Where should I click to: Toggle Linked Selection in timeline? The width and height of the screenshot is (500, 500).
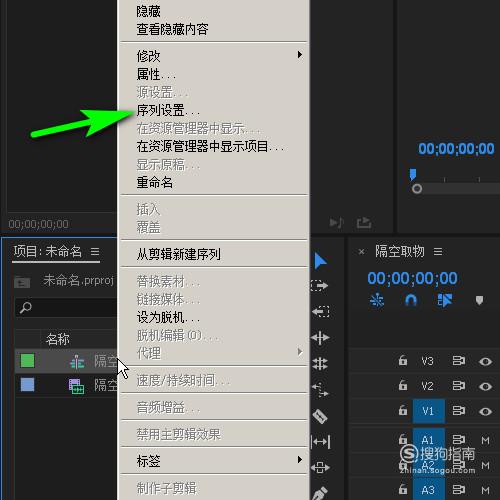click(x=445, y=300)
